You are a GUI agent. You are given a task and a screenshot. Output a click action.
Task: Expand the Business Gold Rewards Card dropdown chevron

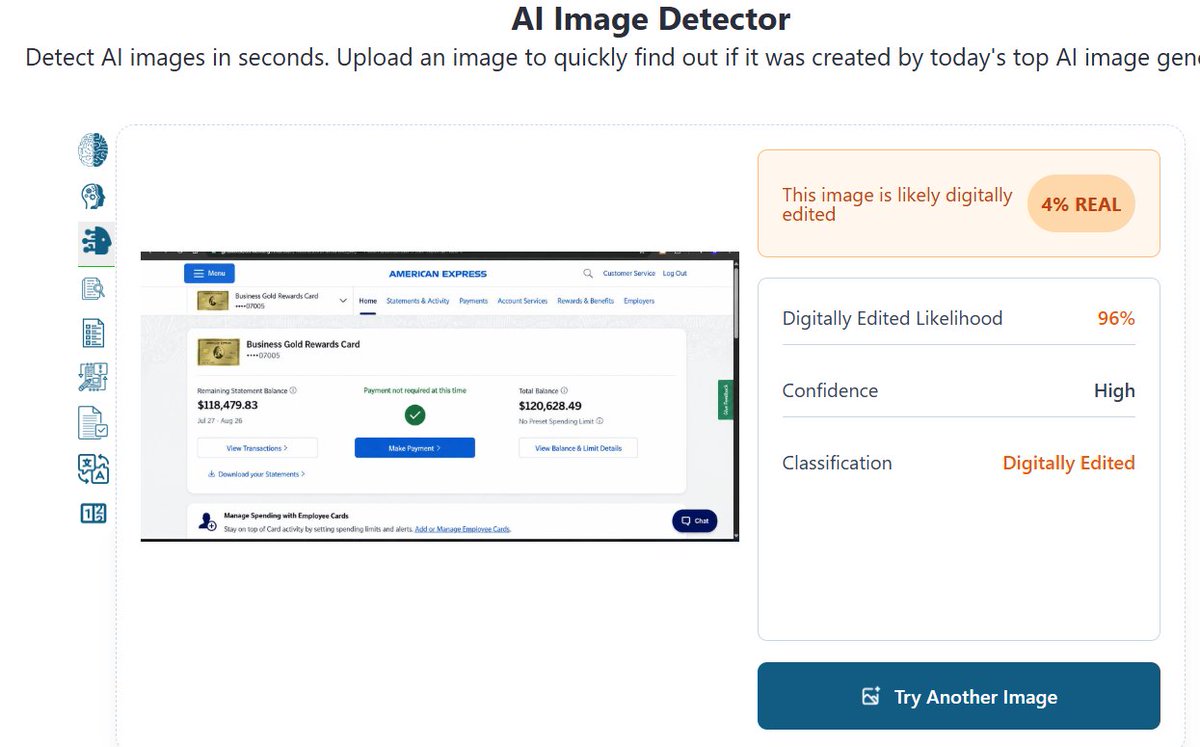pyautogui.click(x=343, y=300)
